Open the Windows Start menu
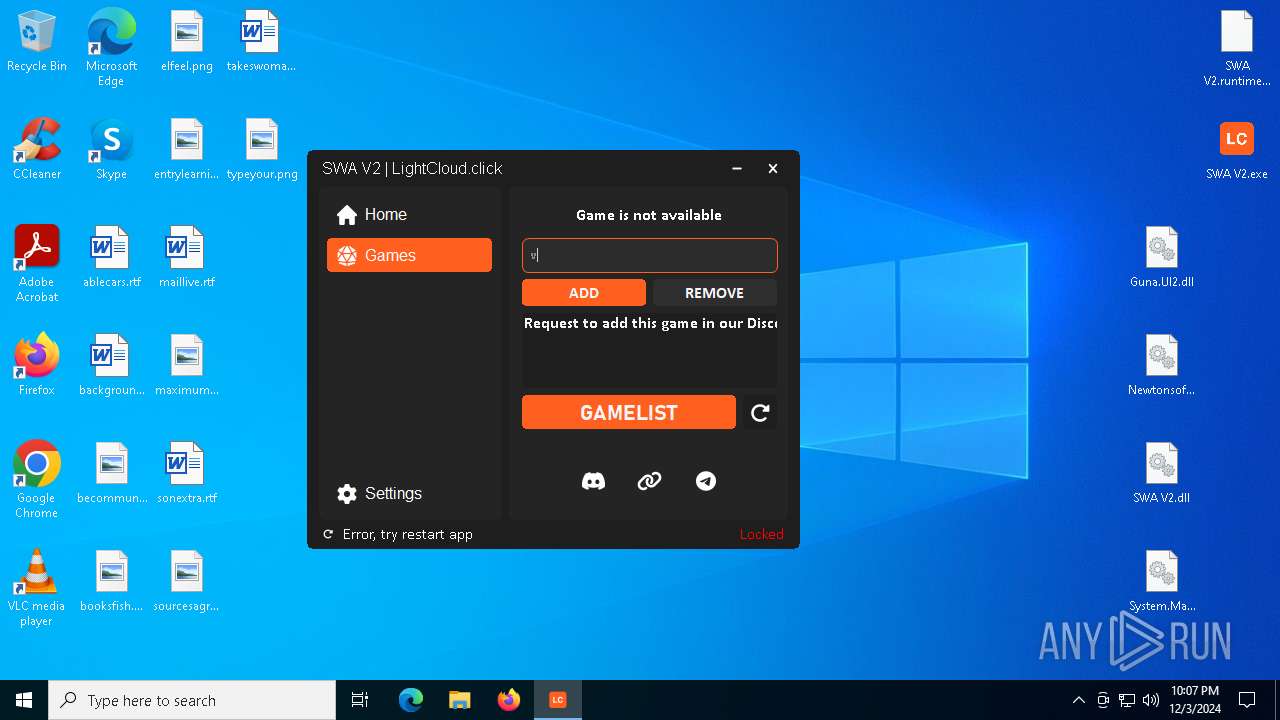 [24, 700]
